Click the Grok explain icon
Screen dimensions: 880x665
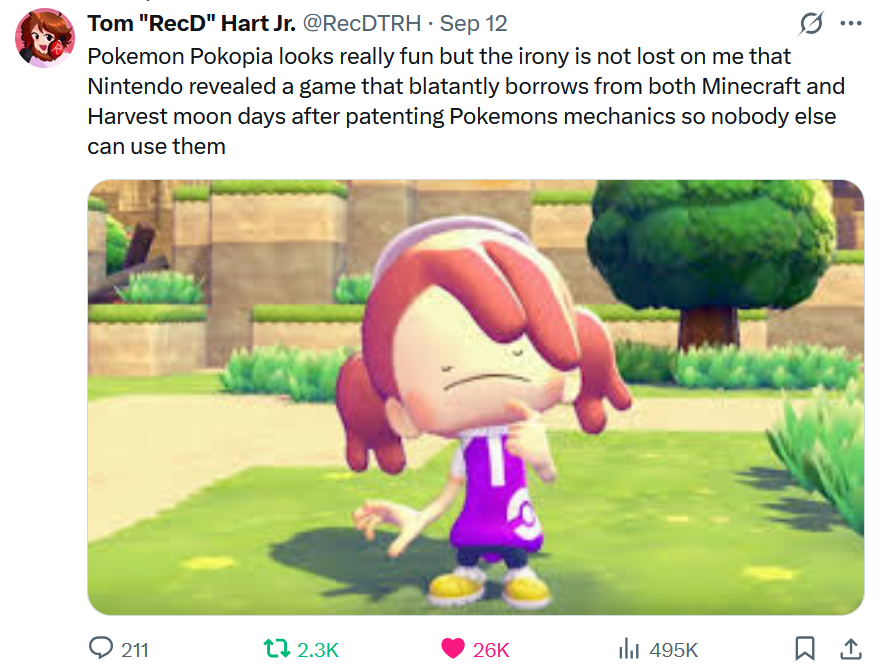point(811,23)
